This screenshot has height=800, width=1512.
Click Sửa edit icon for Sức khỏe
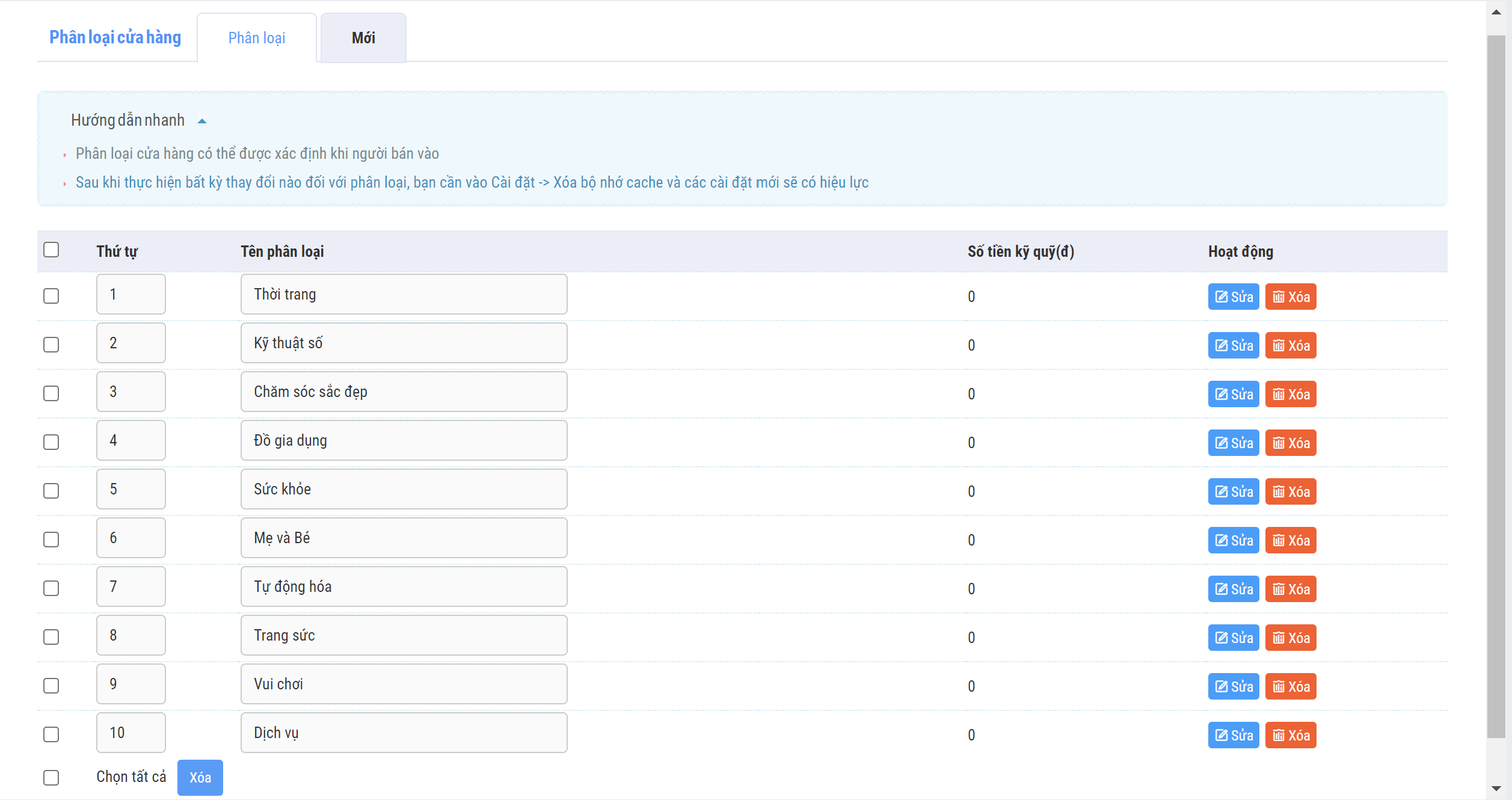coord(1222,492)
